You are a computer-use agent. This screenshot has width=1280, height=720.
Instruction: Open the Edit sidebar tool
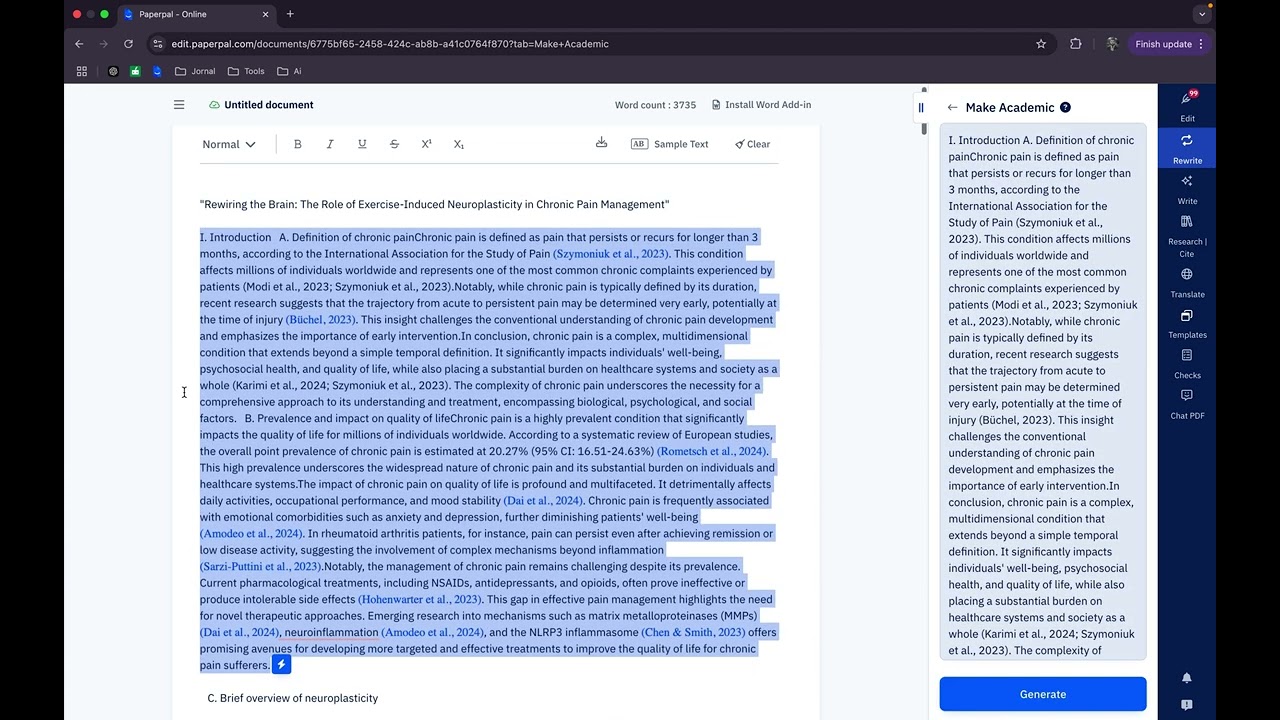coord(1187,105)
